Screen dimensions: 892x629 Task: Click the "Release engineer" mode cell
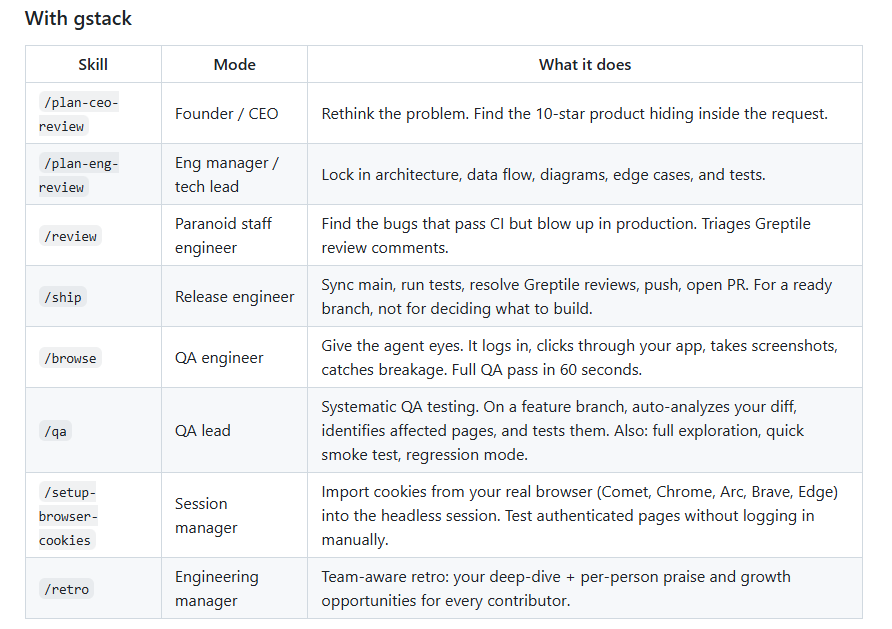coord(234,297)
